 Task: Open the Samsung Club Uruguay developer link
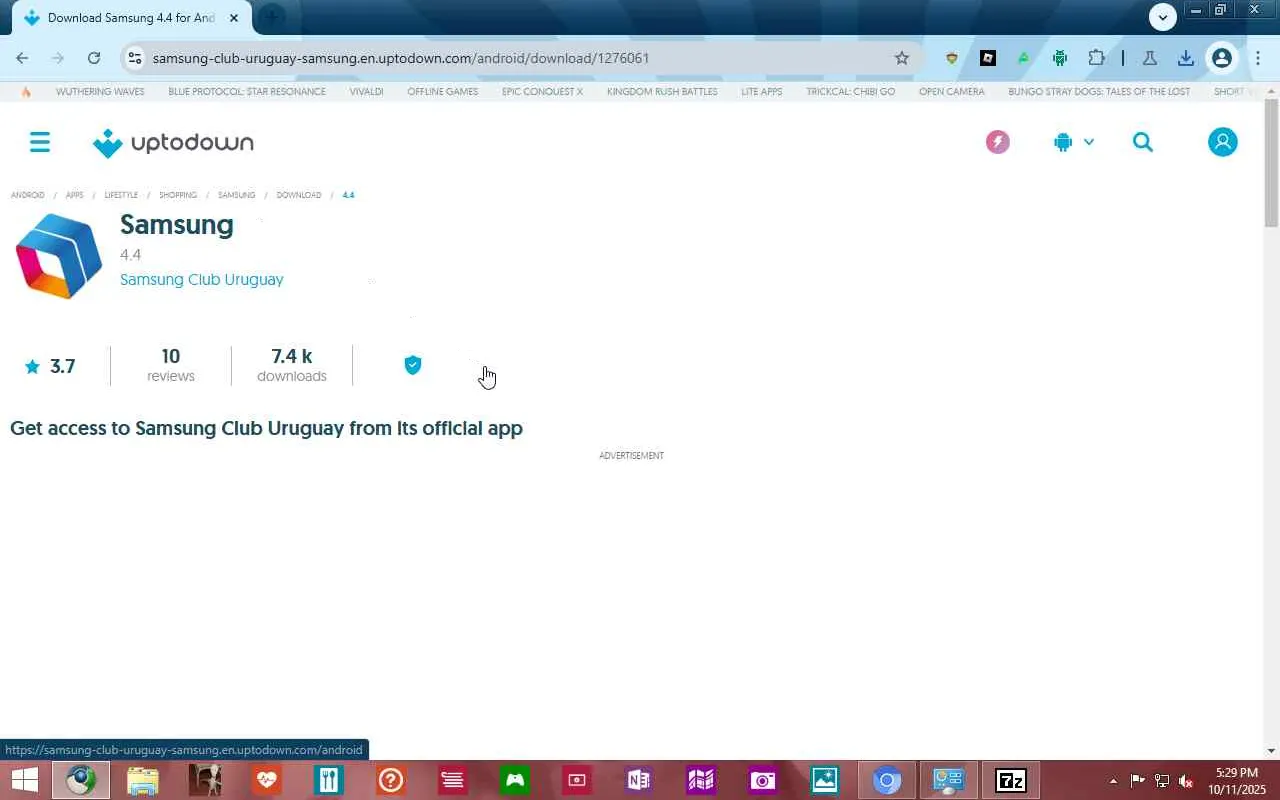point(202,280)
